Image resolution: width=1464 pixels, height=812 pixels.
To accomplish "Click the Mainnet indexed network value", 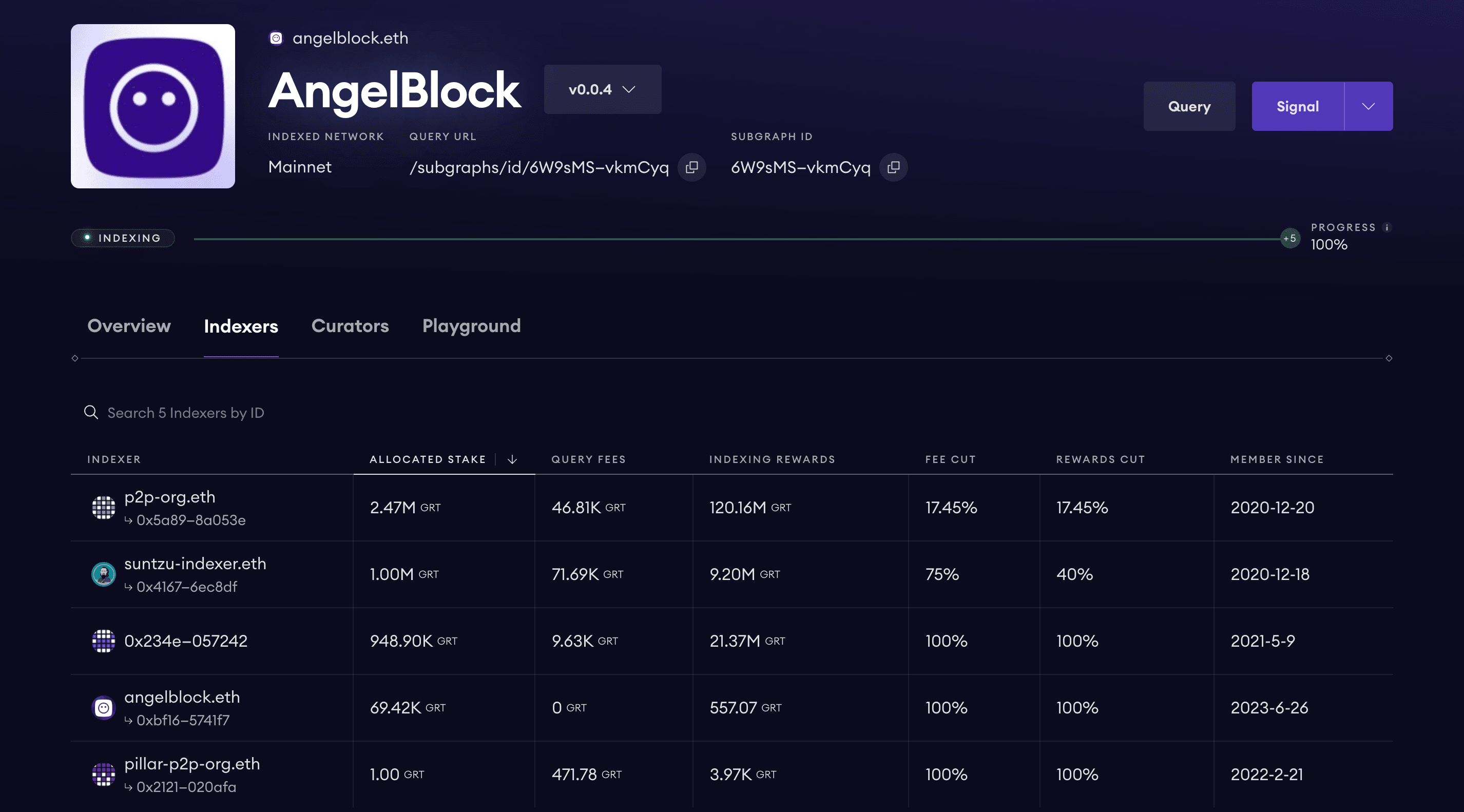I will [x=299, y=166].
